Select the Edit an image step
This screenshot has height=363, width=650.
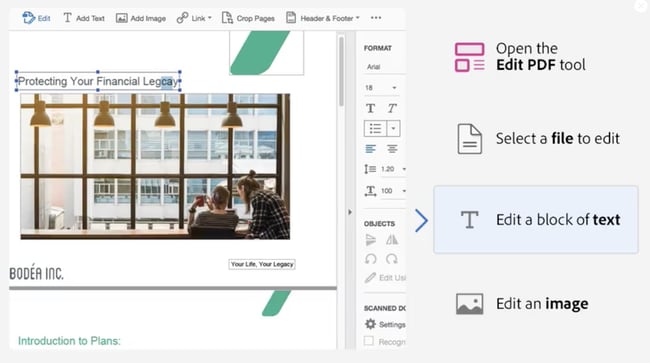tap(536, 304)
